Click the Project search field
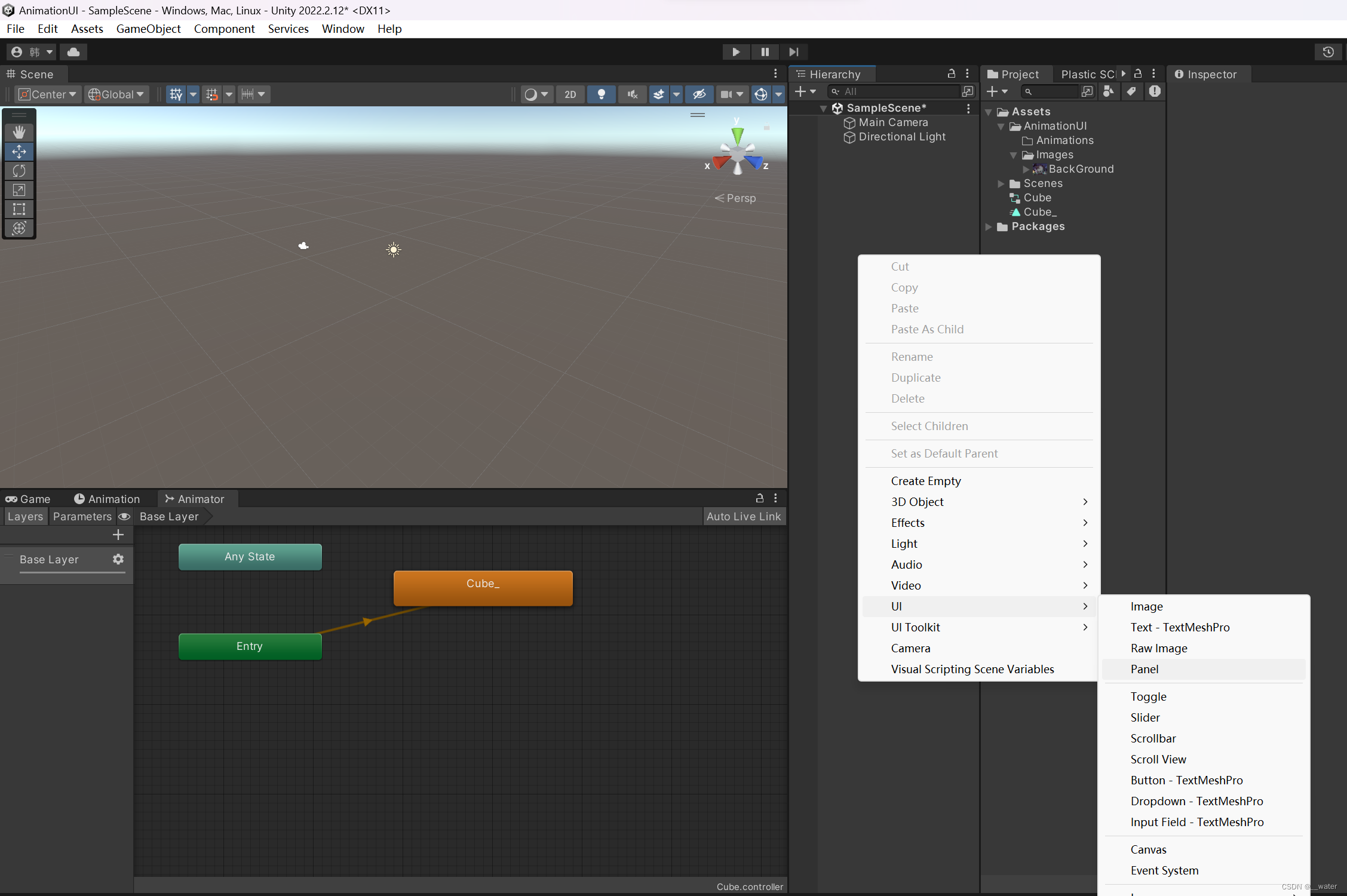Viewport: 1347px width, 896px height. click(x=1049, y=91)
